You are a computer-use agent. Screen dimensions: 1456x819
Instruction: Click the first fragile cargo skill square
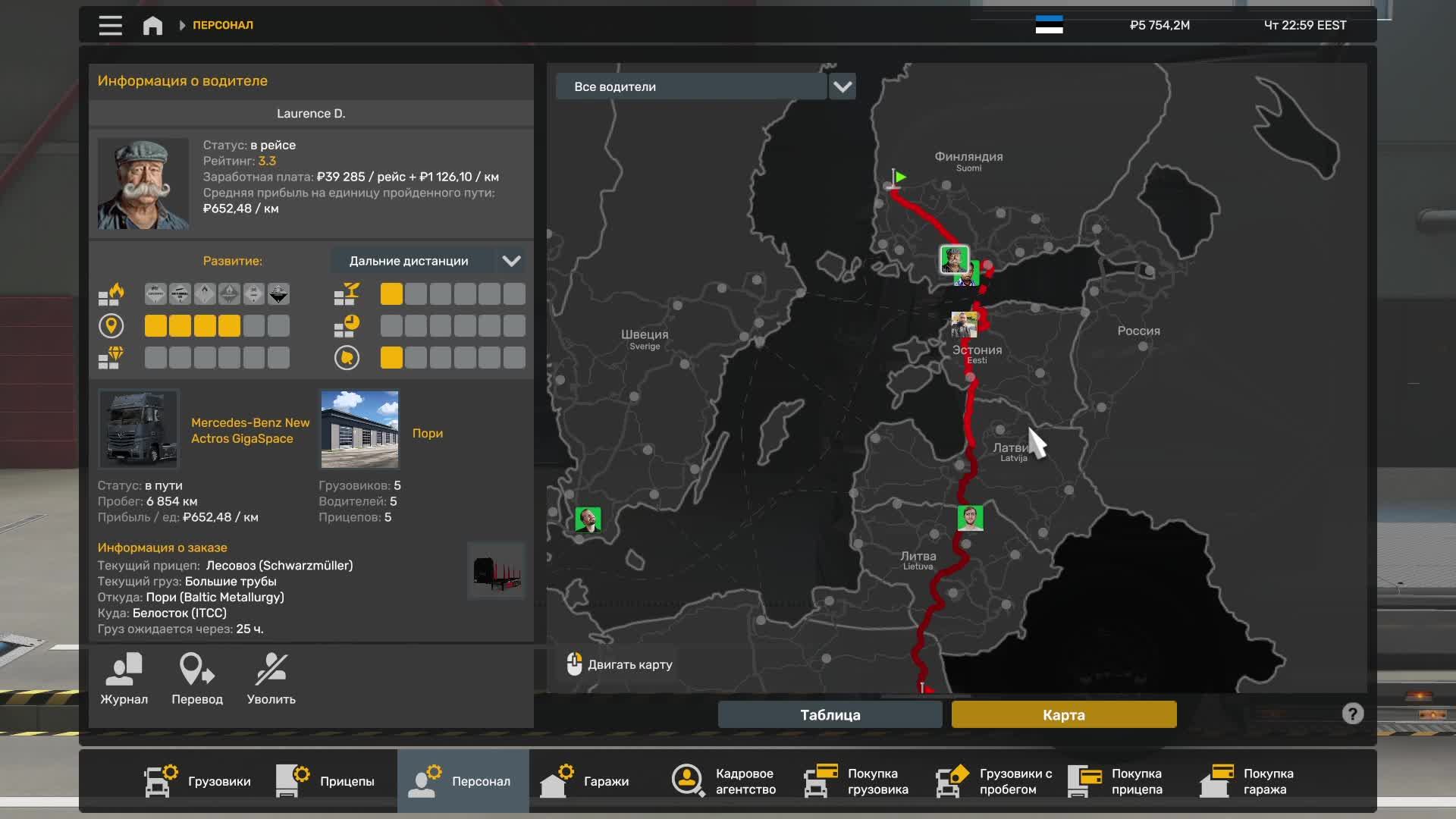pyautogui.click(x=391, y=294)
